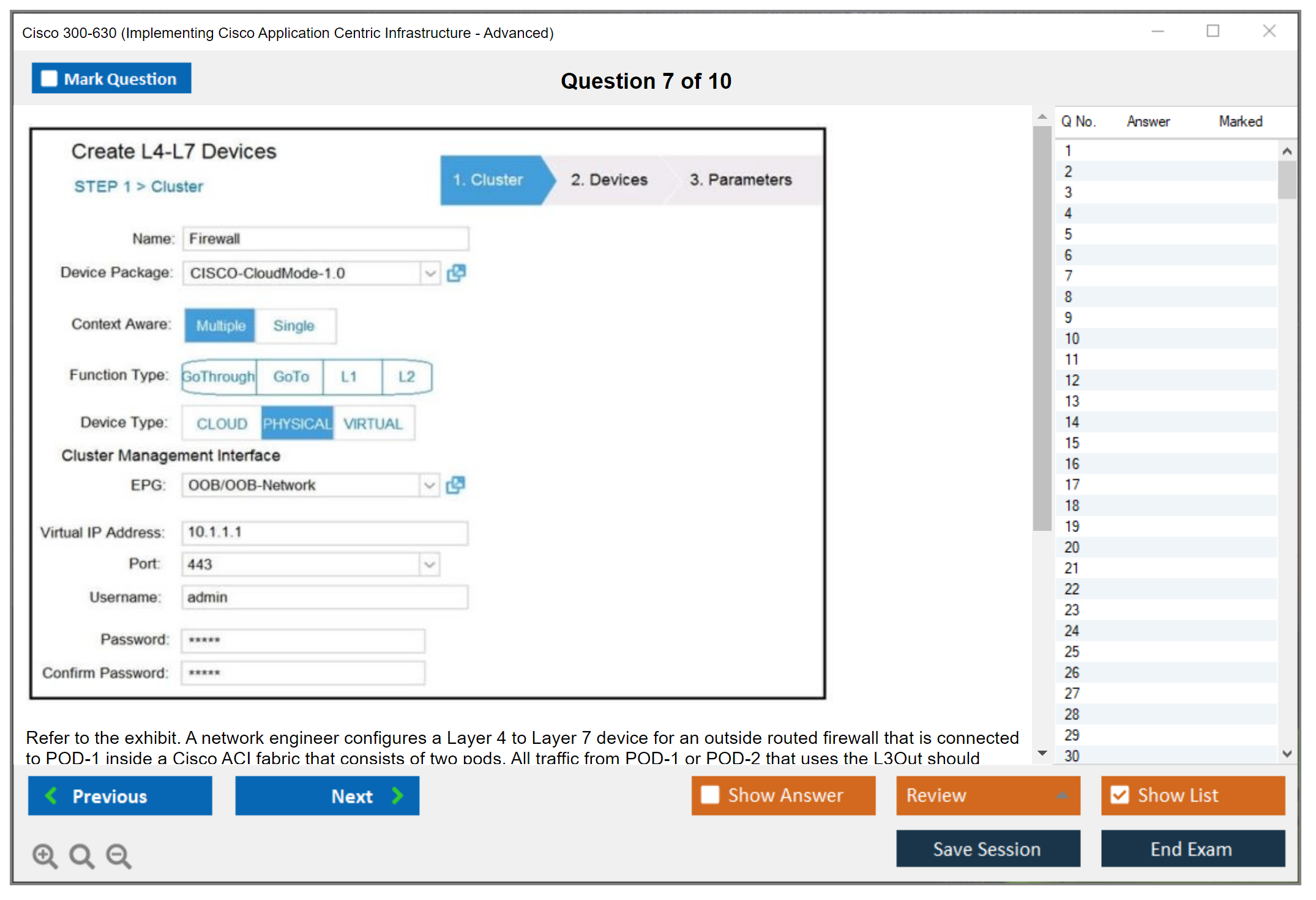Click the green right arrow on the Next button
This screenshot has height=900, width=1316.
coord(397,795)
